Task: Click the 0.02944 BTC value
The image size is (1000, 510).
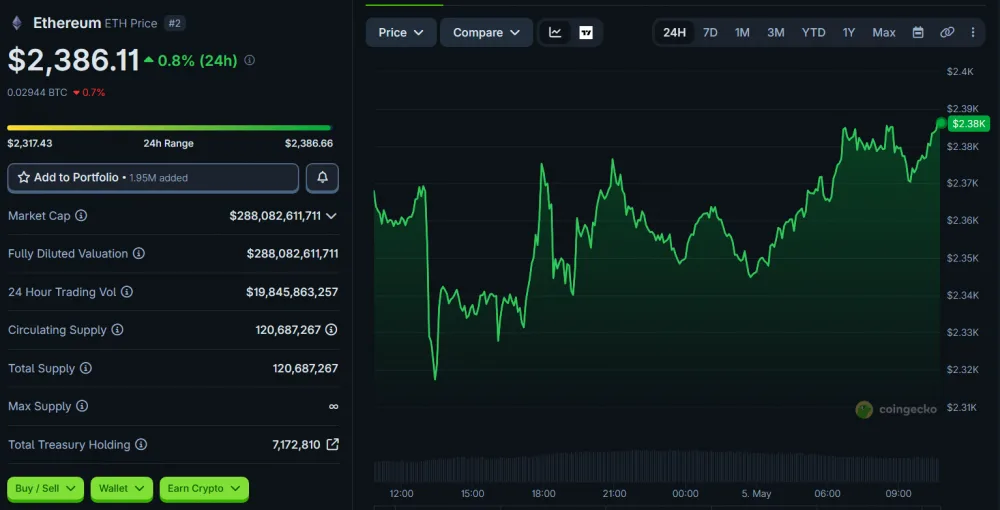Action: (37, 92)
